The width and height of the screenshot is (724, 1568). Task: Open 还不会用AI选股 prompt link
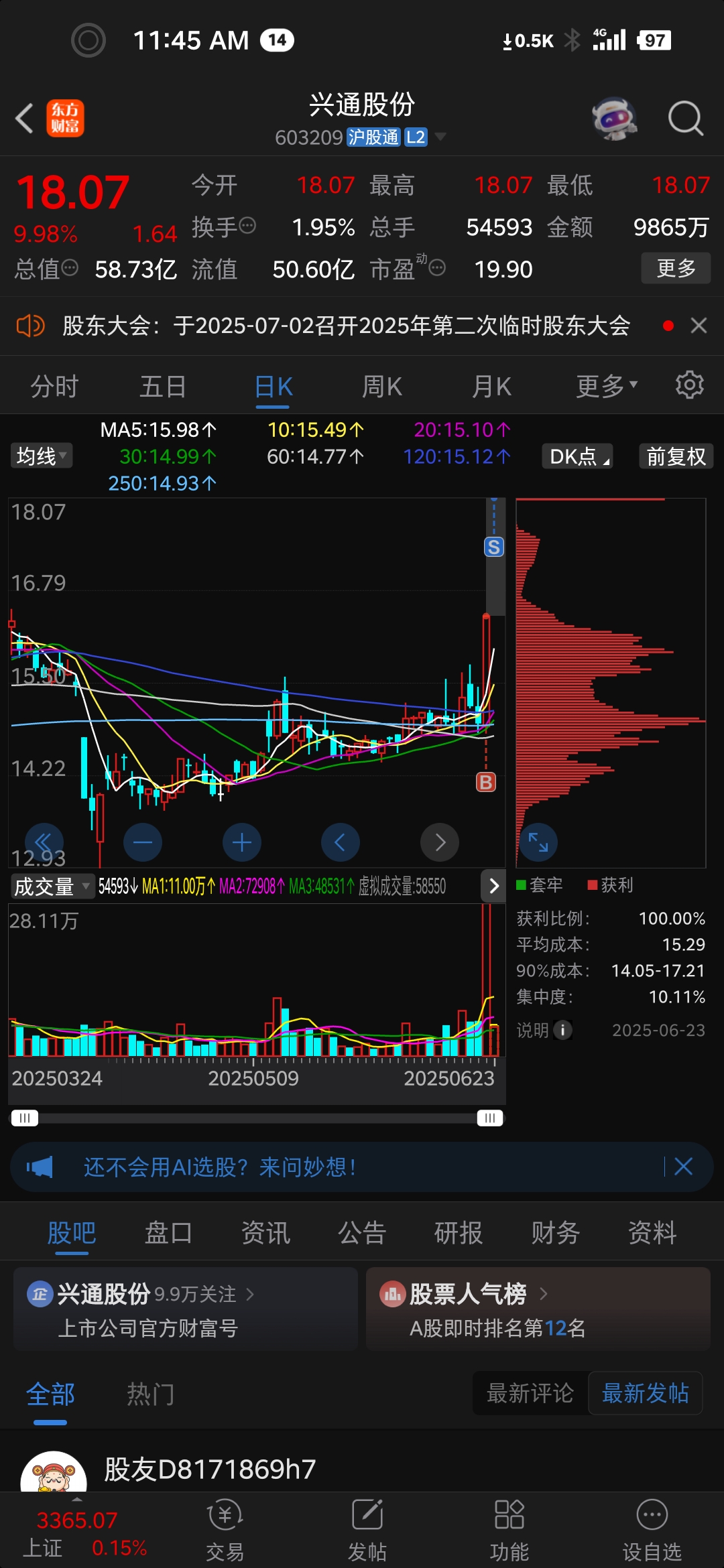coord(220,1167)
